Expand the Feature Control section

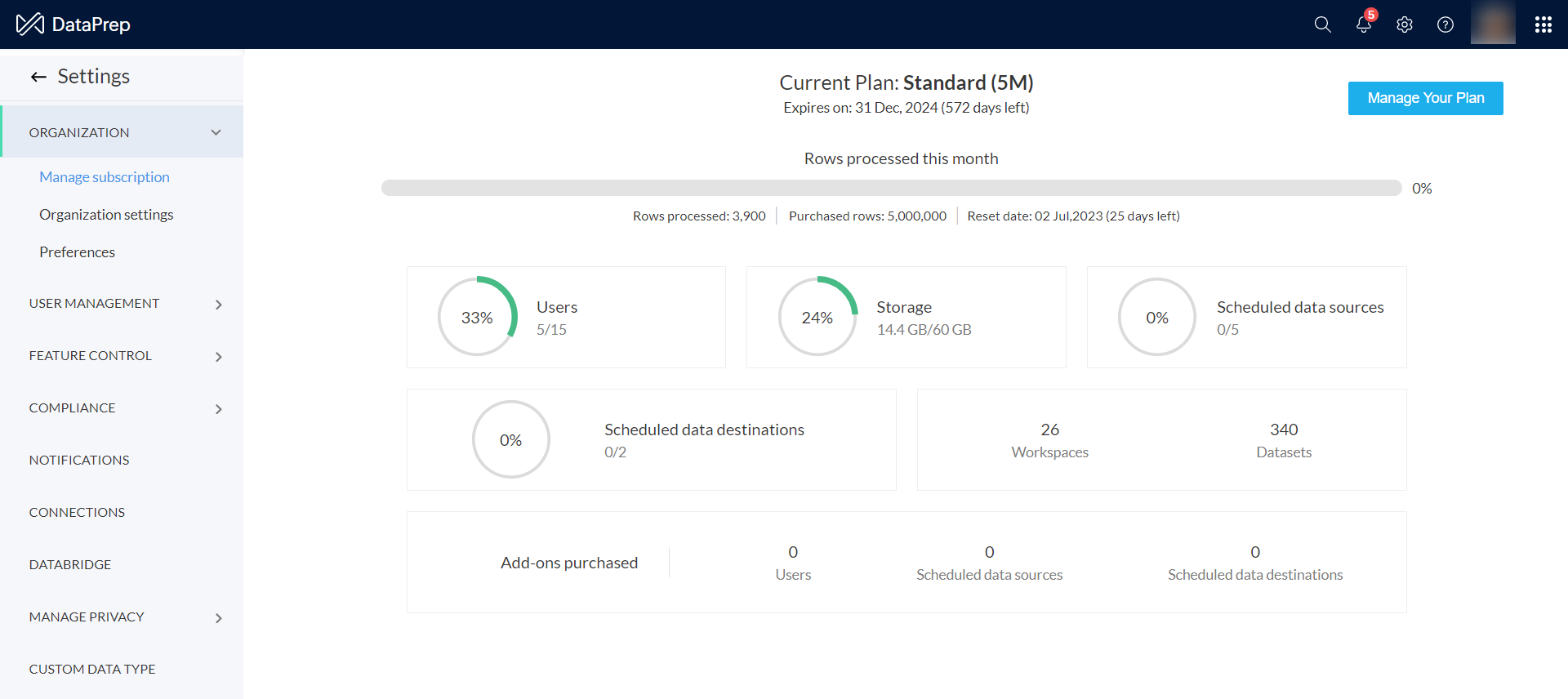(218, 357)
